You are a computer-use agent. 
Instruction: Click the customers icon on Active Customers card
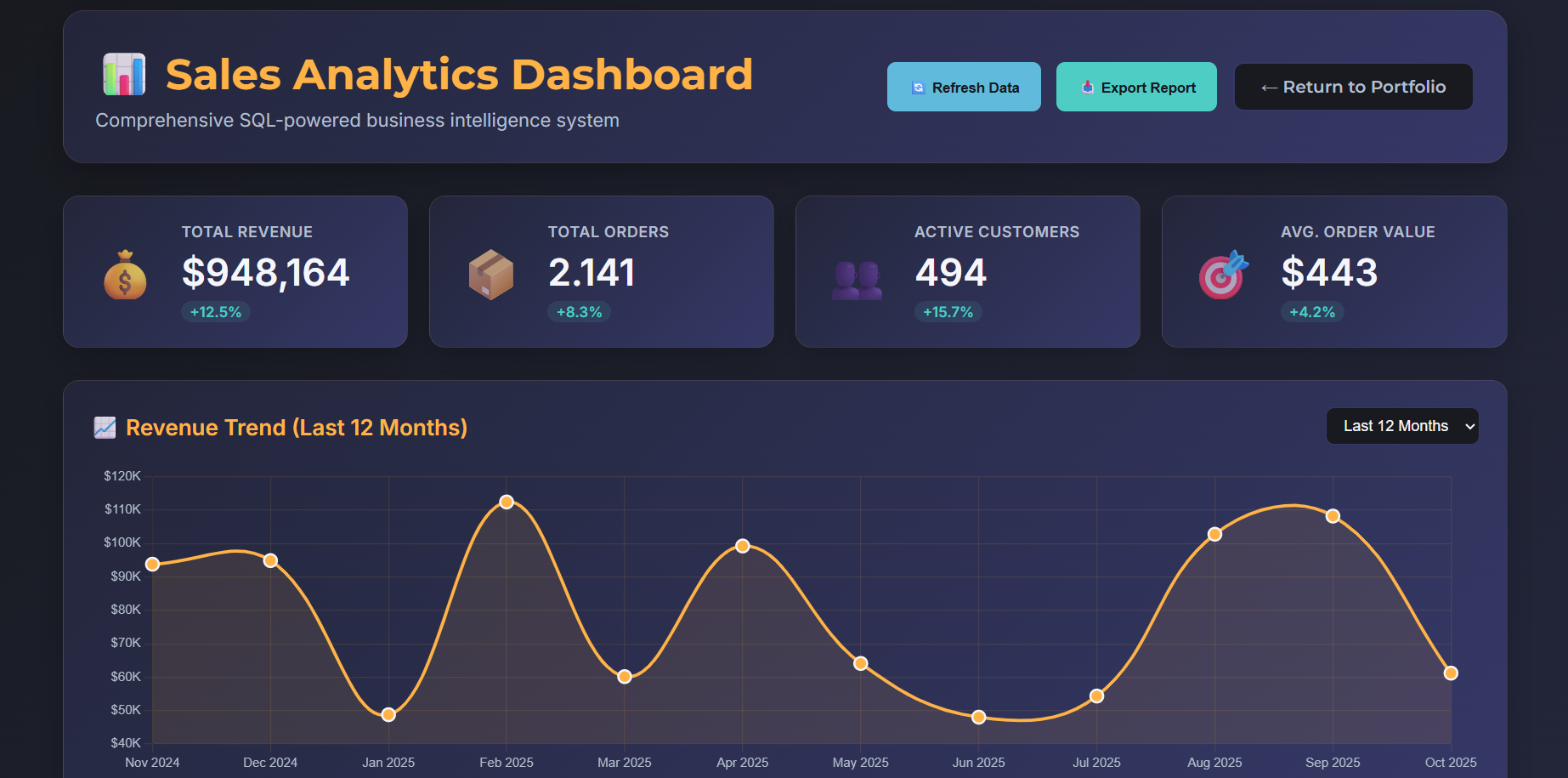click(857, 274)
